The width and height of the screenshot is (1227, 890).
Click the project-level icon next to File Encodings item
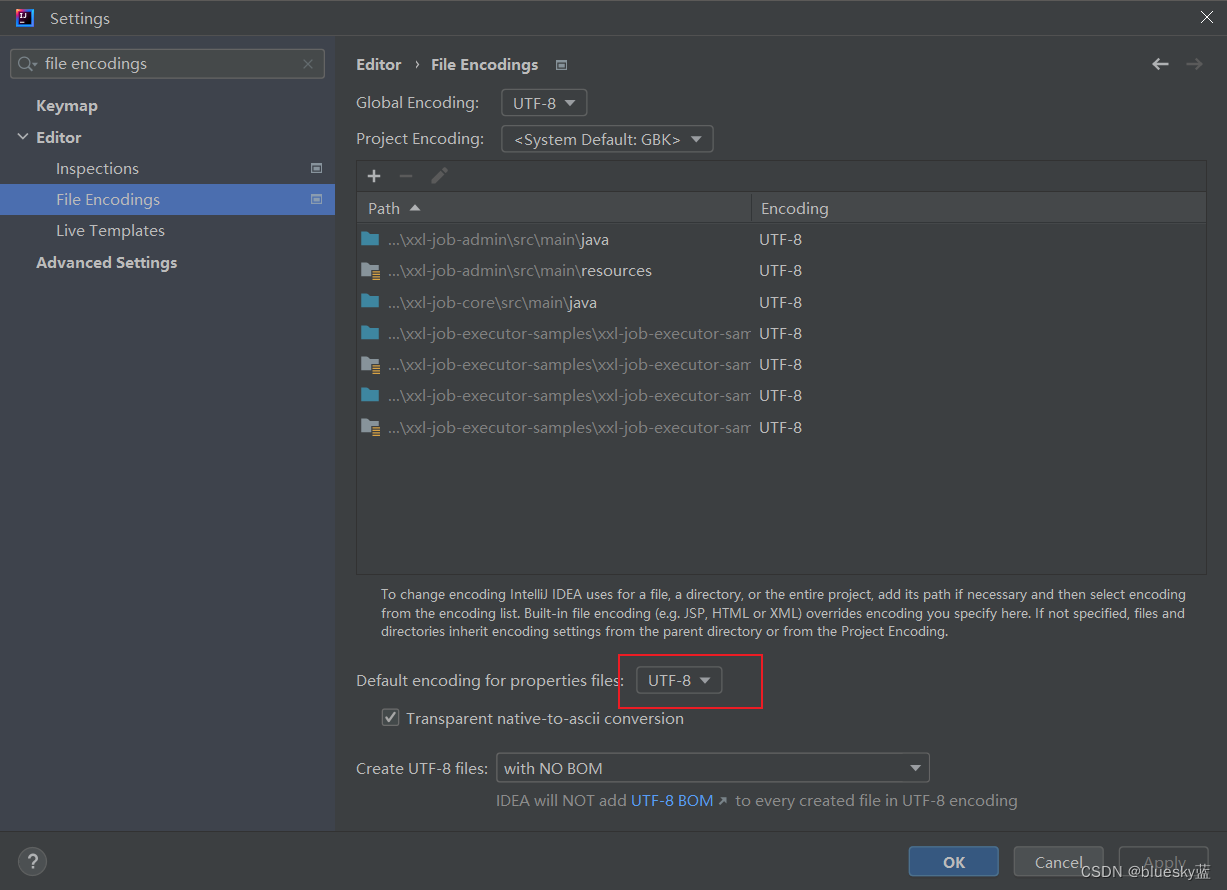pyautogui.click(x=316, y=199)
